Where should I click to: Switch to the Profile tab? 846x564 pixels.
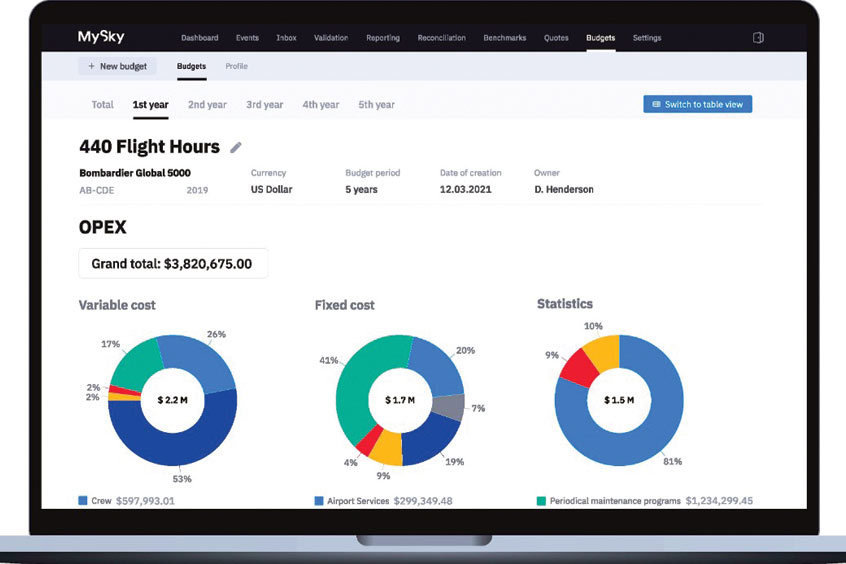pyautogui.click(x=236, y=66)
